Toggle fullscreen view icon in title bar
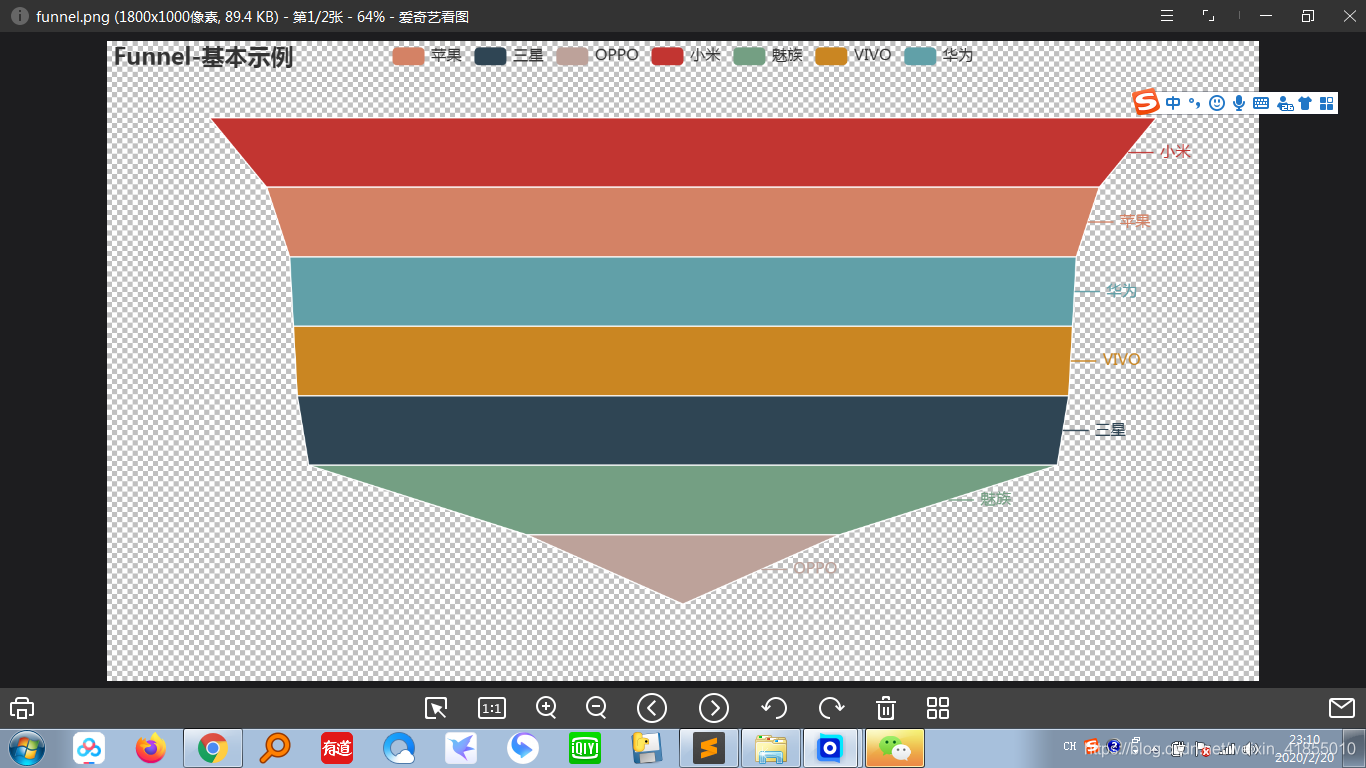1366x768 pixels. coord(1208,16)
